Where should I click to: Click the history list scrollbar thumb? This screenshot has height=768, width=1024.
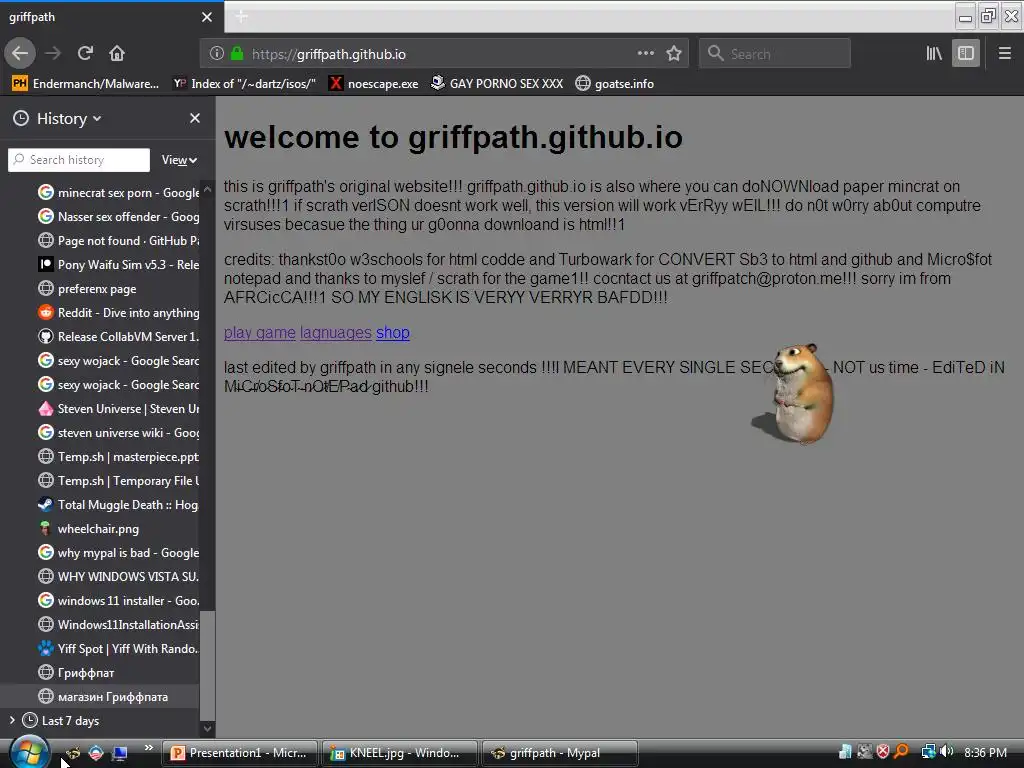pos(207,664)
